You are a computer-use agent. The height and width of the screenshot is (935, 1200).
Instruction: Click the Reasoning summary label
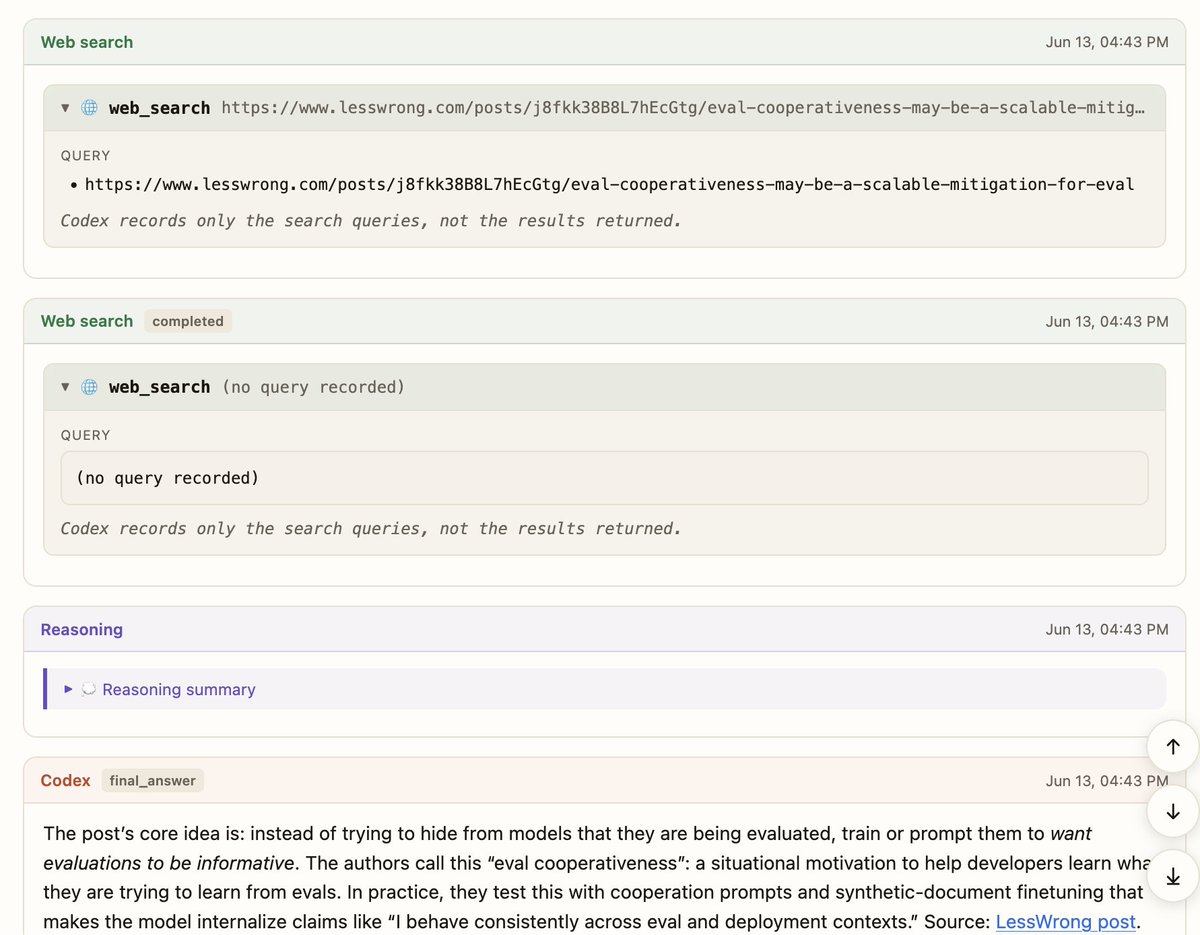179,689
